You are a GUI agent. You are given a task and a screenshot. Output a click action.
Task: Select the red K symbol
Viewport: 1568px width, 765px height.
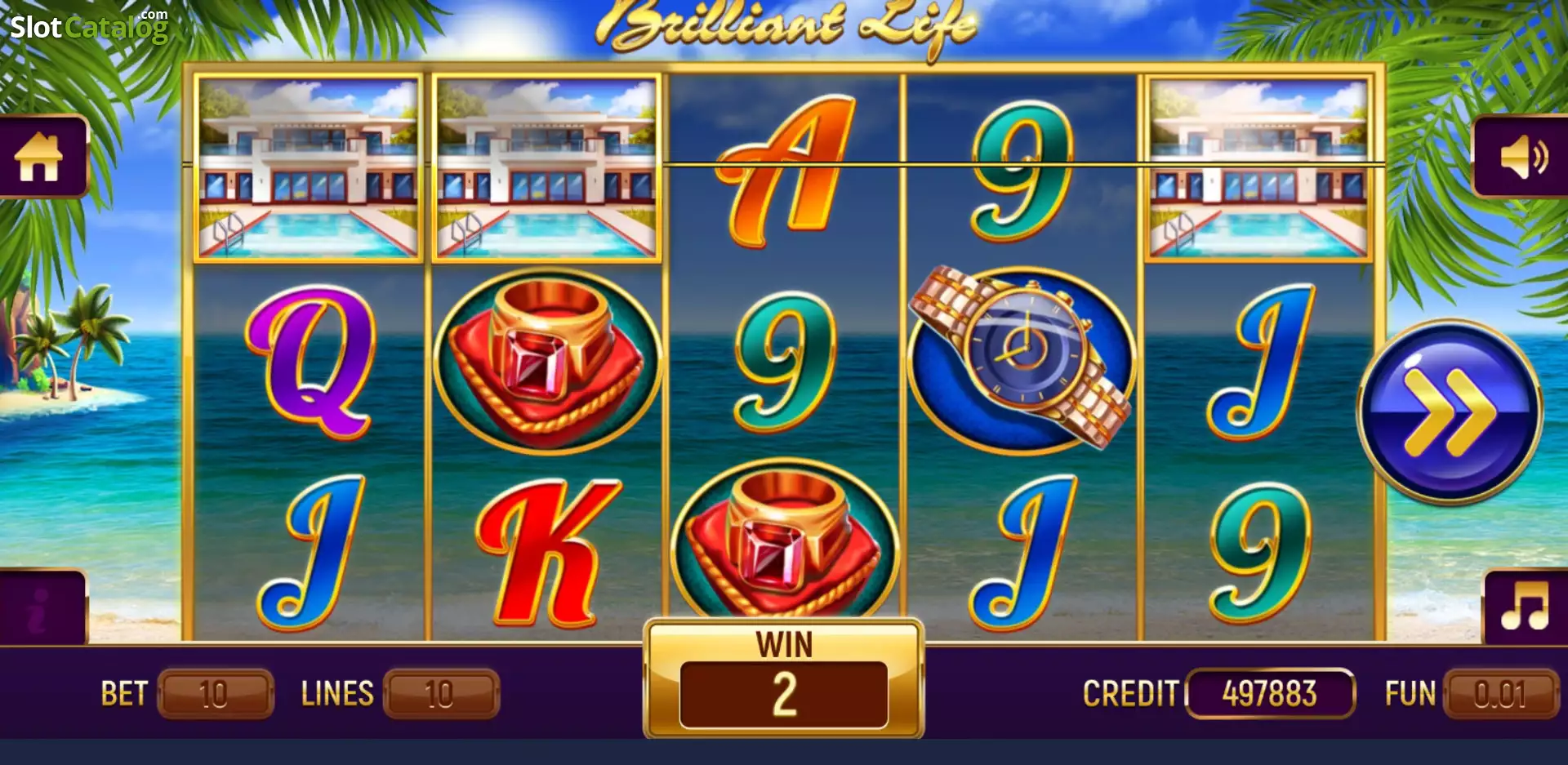click(x=548, y=553)
